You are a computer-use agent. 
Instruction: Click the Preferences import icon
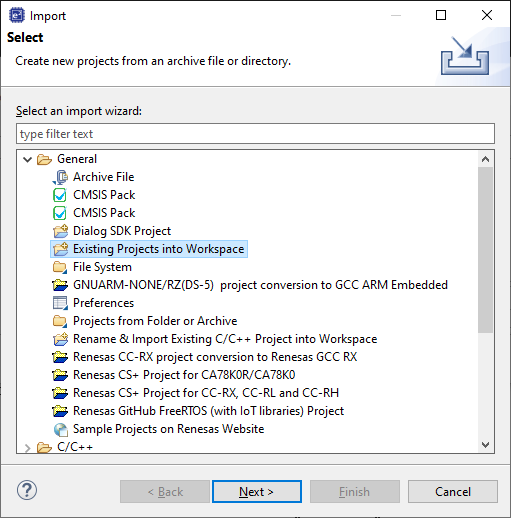tap(60, 303)
